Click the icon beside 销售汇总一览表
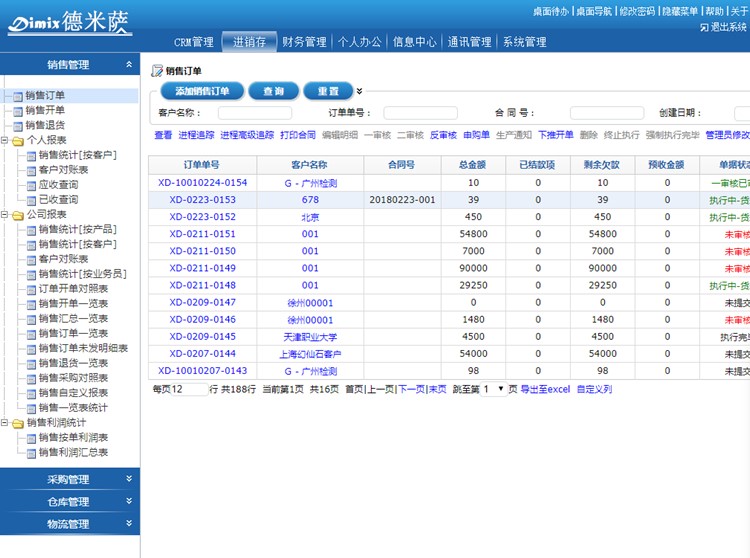 click(x=31, y=319)
